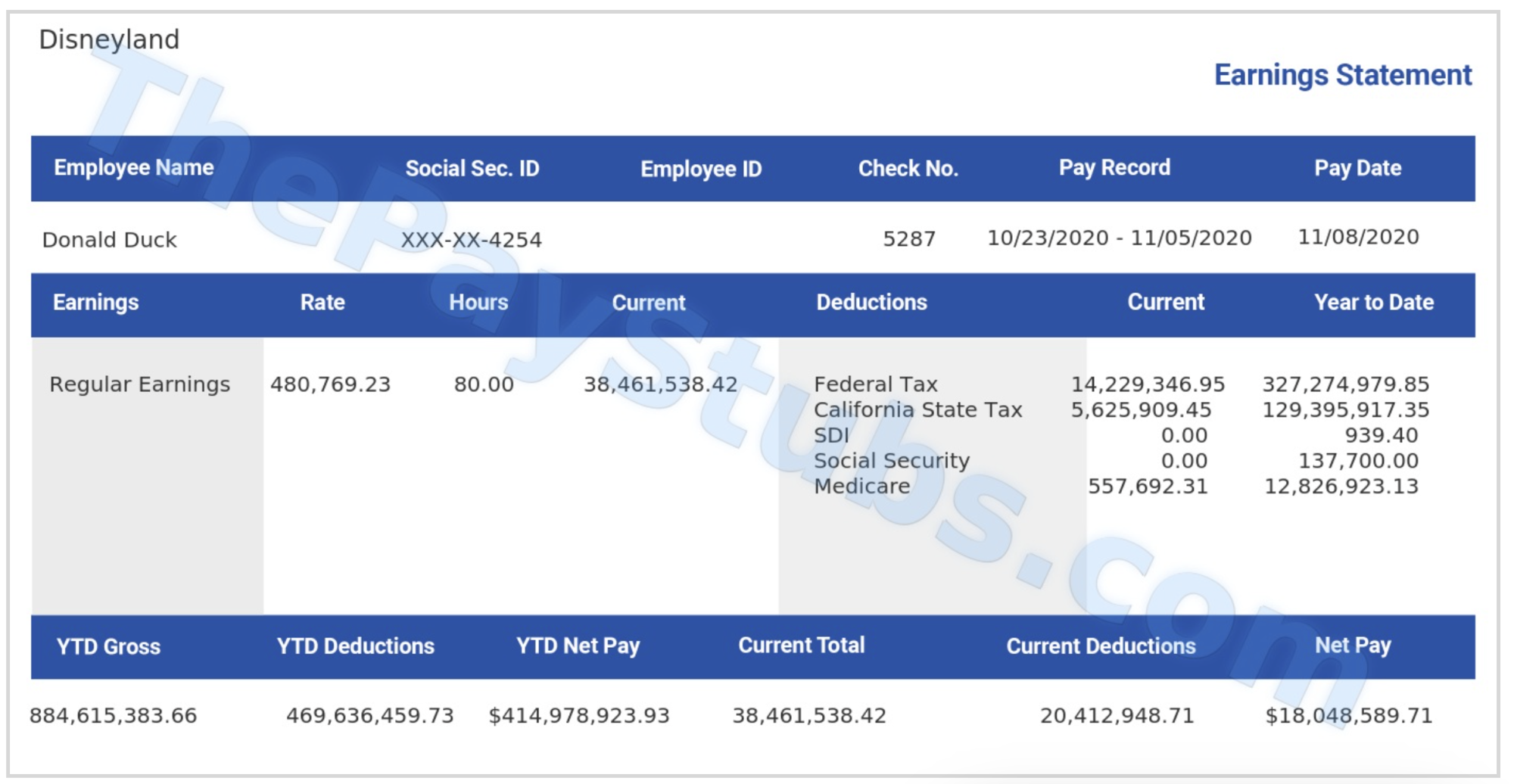Click the Federal Tax deduction label
The image size is (1514, 784).
[x=875, y=384]
